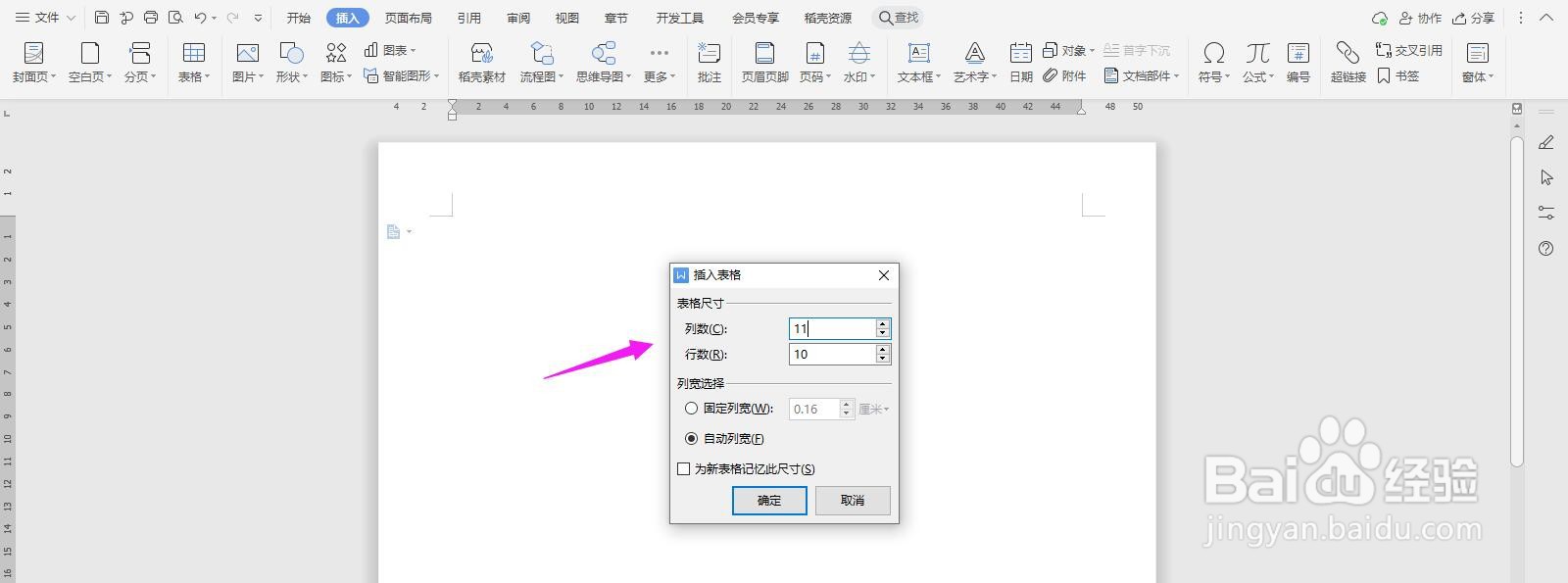Screen dimensions: 1568x583
Task: Click the 更多 more options icon
Action: 660,53
